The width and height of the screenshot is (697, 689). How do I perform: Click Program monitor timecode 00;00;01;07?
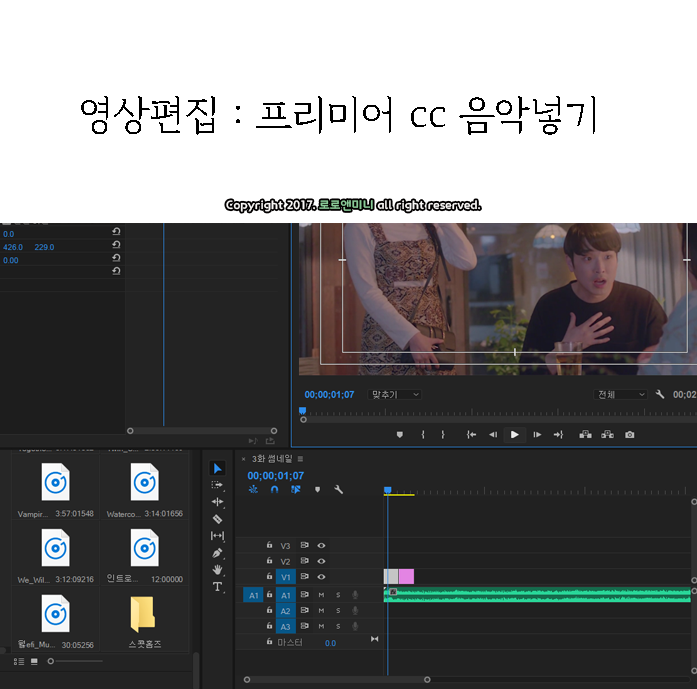pyautogui.click(x=329, y=394)
